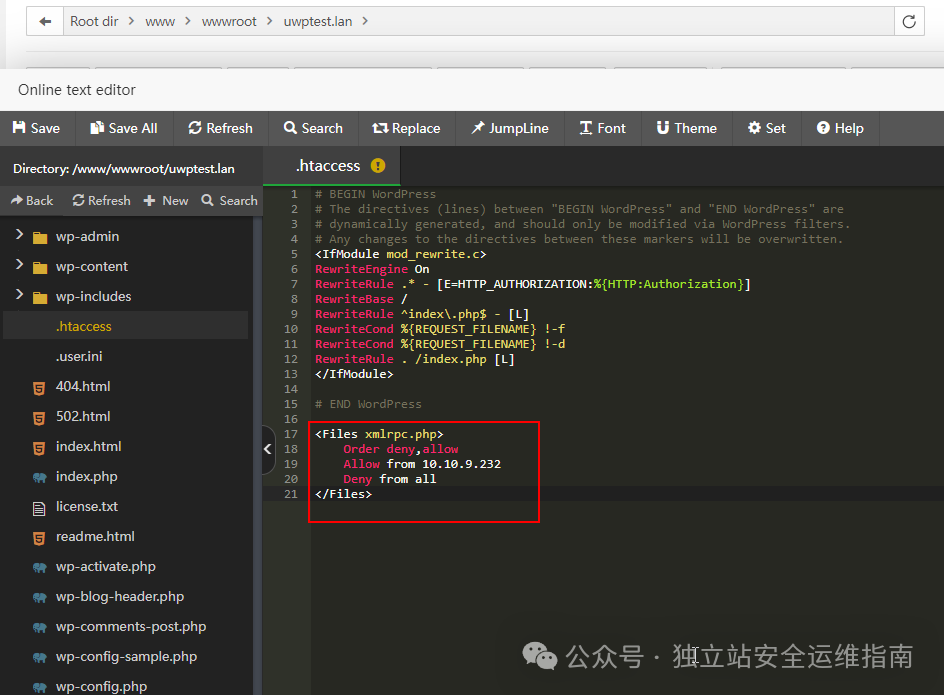Open the index.php file
The width and height of the screenshot is (944, 695).
87,477
